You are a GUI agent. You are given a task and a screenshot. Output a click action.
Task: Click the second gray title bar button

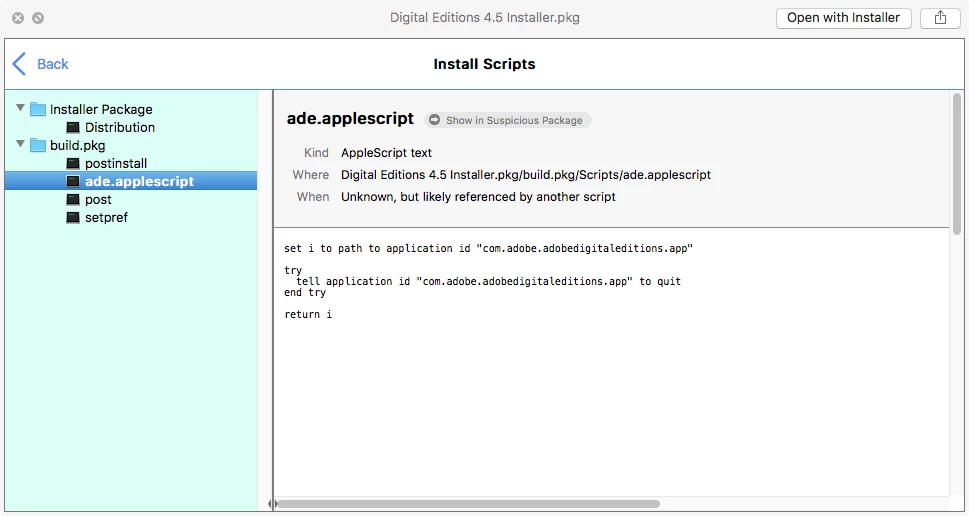38,18
